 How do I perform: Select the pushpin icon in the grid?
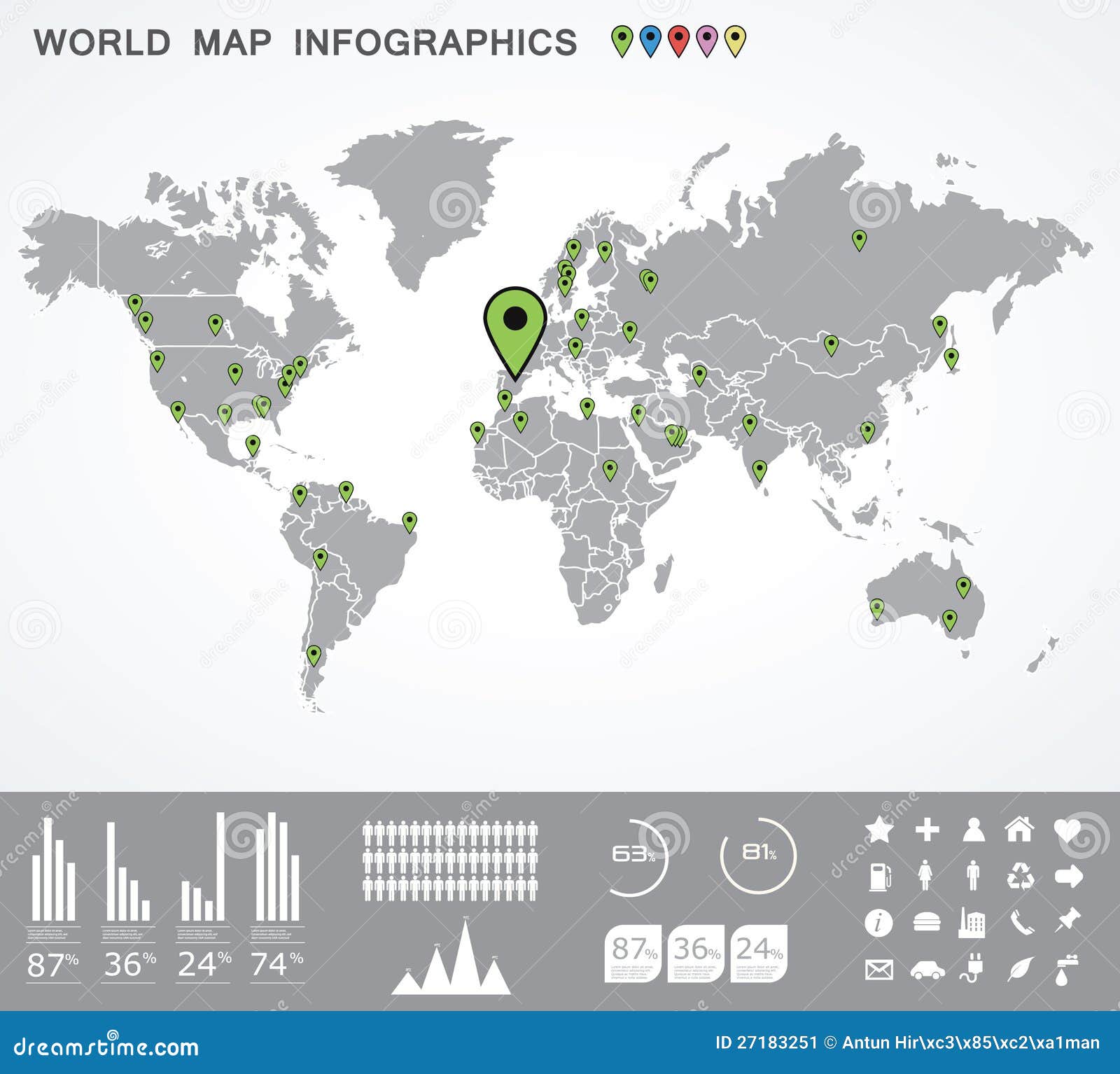[x=1068, y=921]
